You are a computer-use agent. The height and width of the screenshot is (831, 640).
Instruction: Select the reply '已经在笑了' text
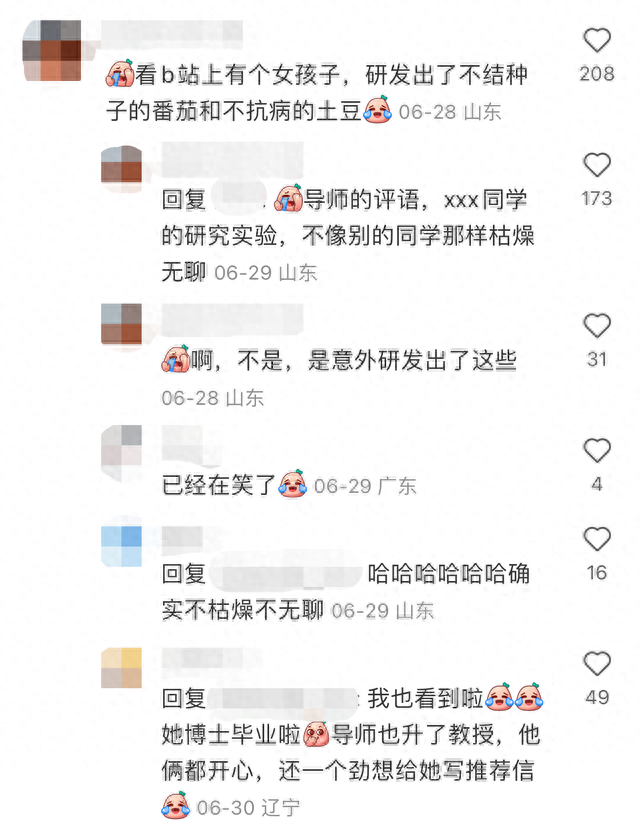[x=219, y=485]
